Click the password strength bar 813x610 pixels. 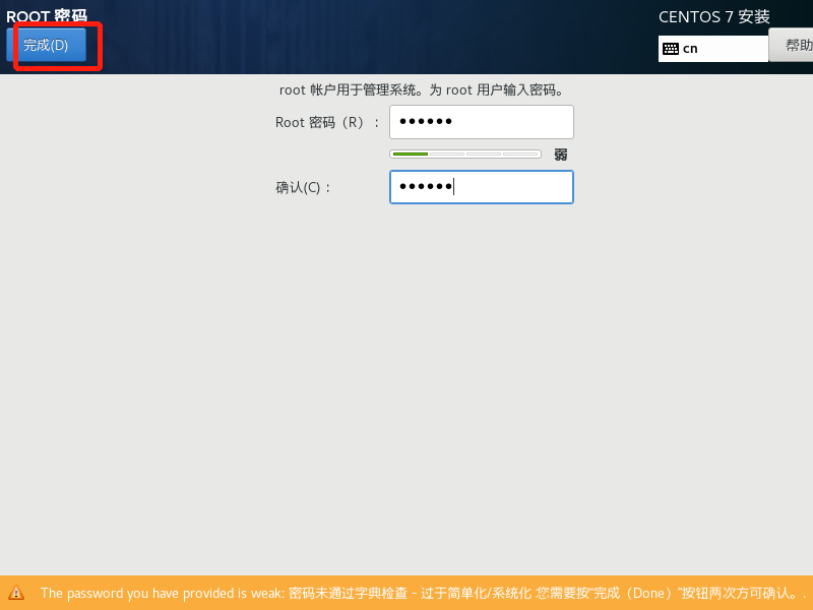click(x=465, y=154)
